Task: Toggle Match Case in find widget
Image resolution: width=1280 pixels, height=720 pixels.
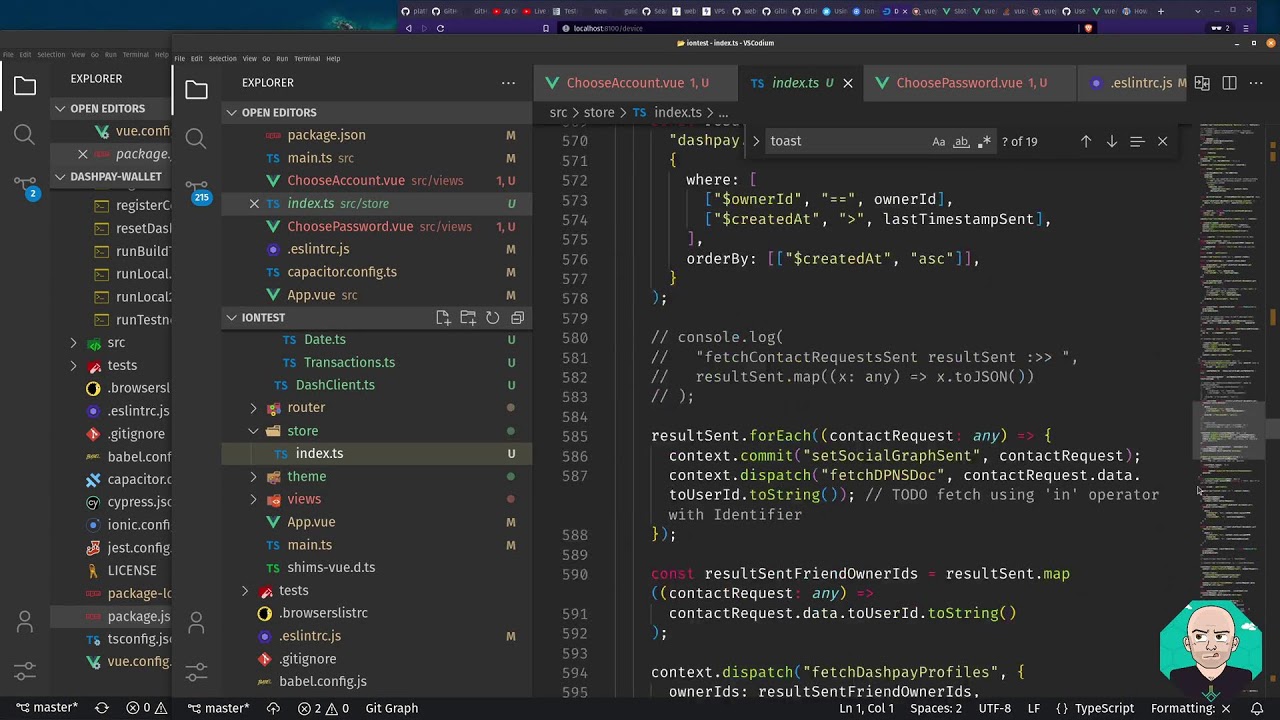Action: (x=939, y=141)
